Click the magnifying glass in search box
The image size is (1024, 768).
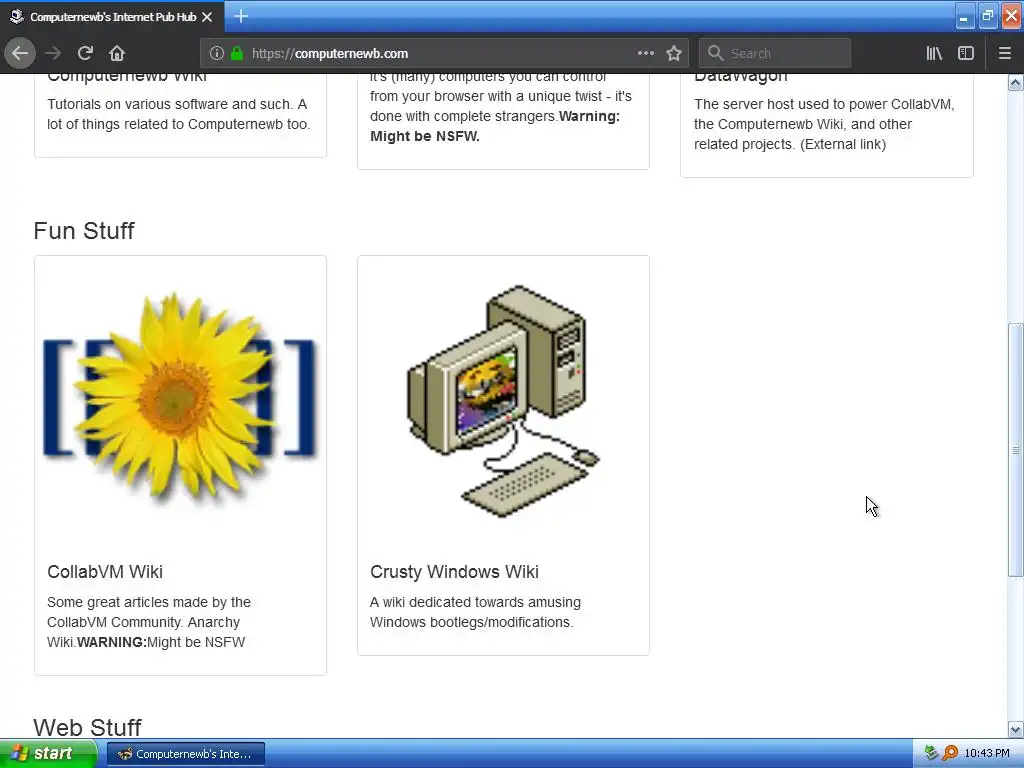pyautogui.click(x=716, y=54)
